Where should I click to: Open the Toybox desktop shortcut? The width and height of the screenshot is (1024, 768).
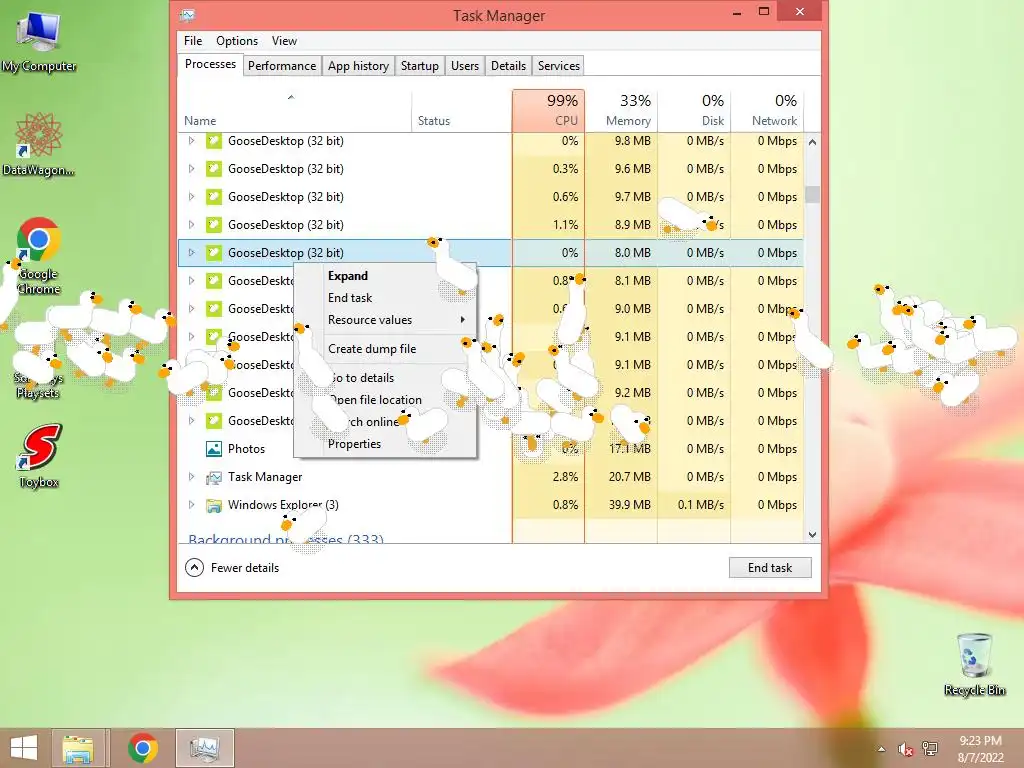coord(39,456)
